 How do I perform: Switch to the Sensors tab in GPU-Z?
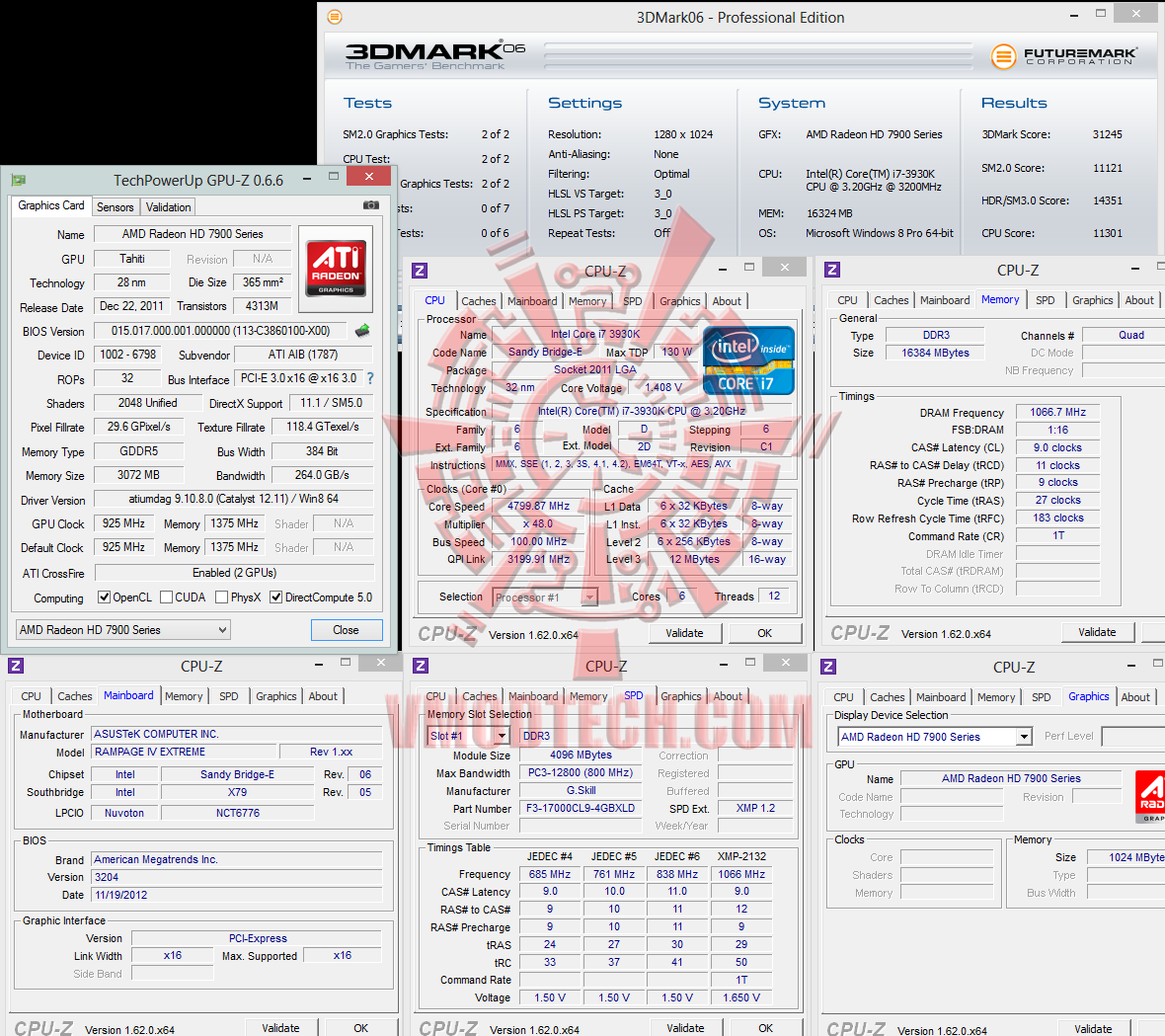tap(116, 207)
